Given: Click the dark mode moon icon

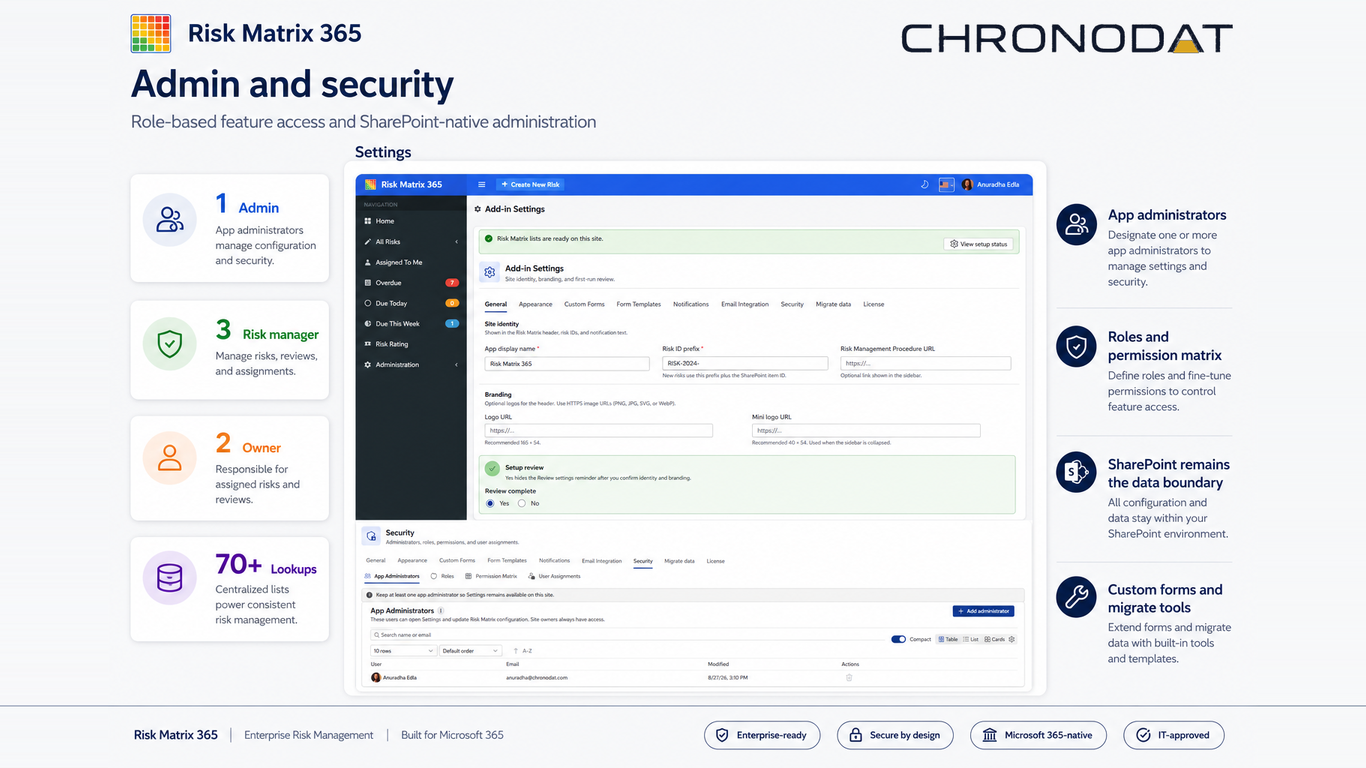Looking at the screenshot, I should pos(925,185).
